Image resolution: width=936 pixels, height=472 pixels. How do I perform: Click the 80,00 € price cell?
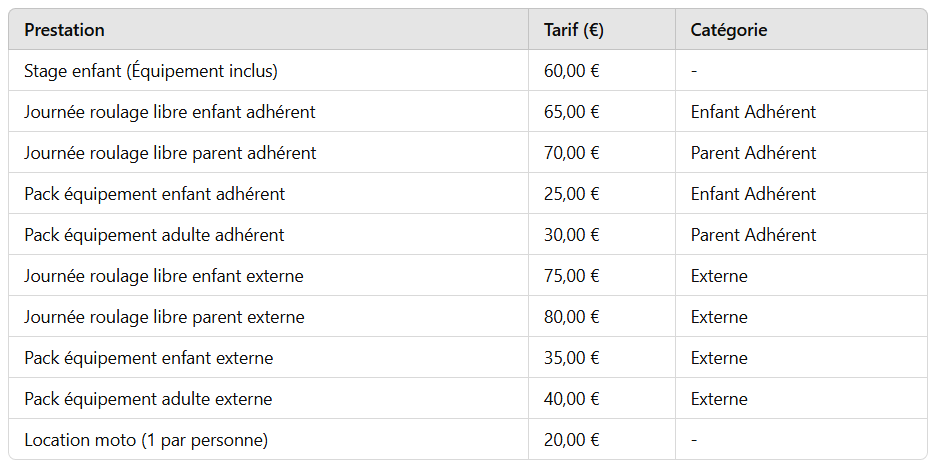coord(572,317)
